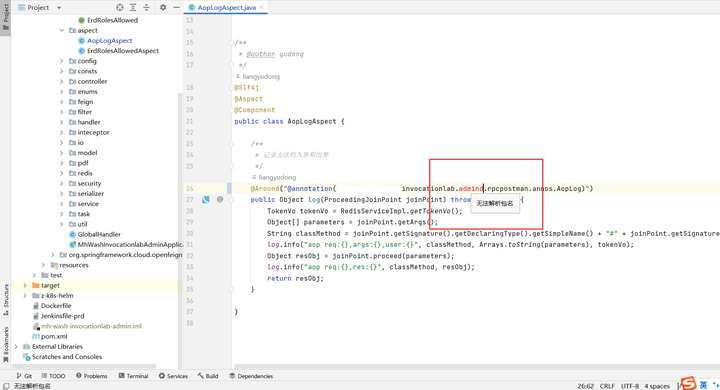Fold the class Javadoc at line 15

point(231,43)
